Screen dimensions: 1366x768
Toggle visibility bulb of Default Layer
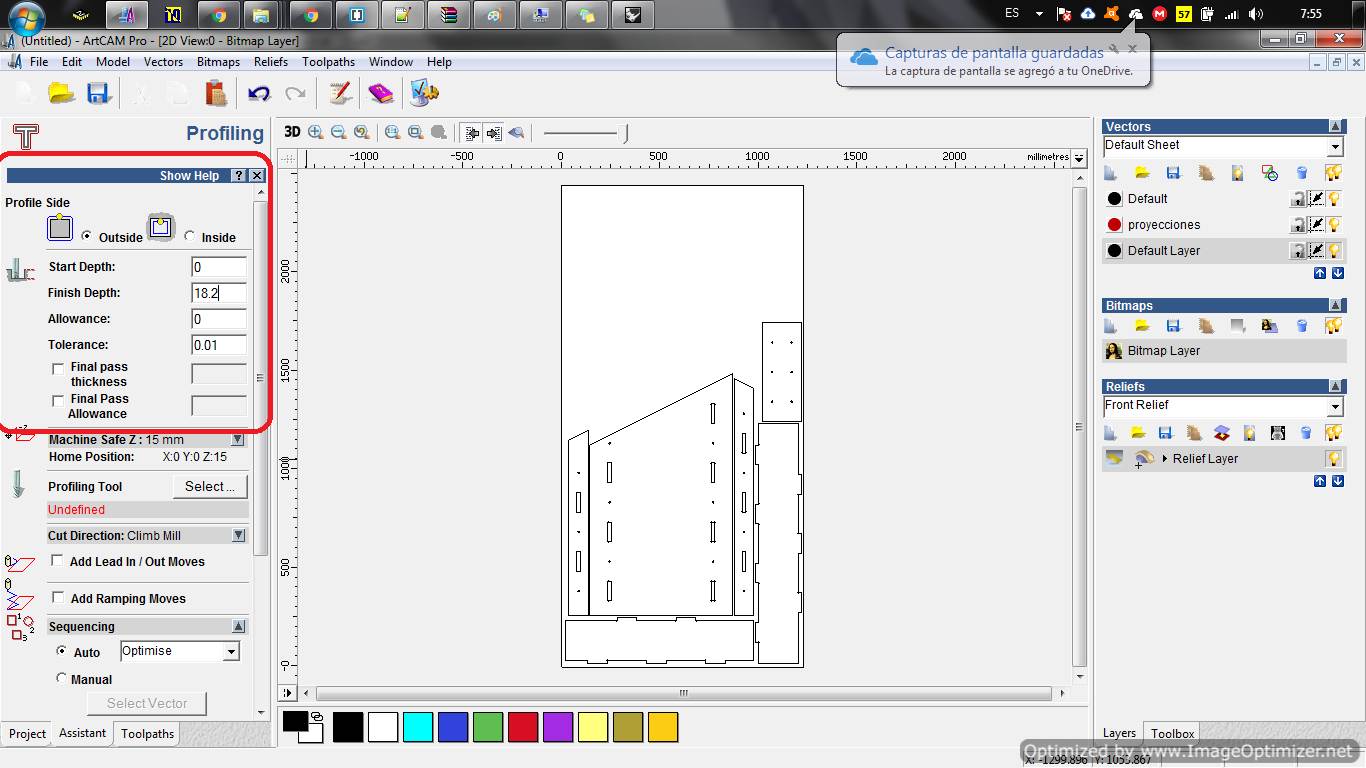point(1334,251)
